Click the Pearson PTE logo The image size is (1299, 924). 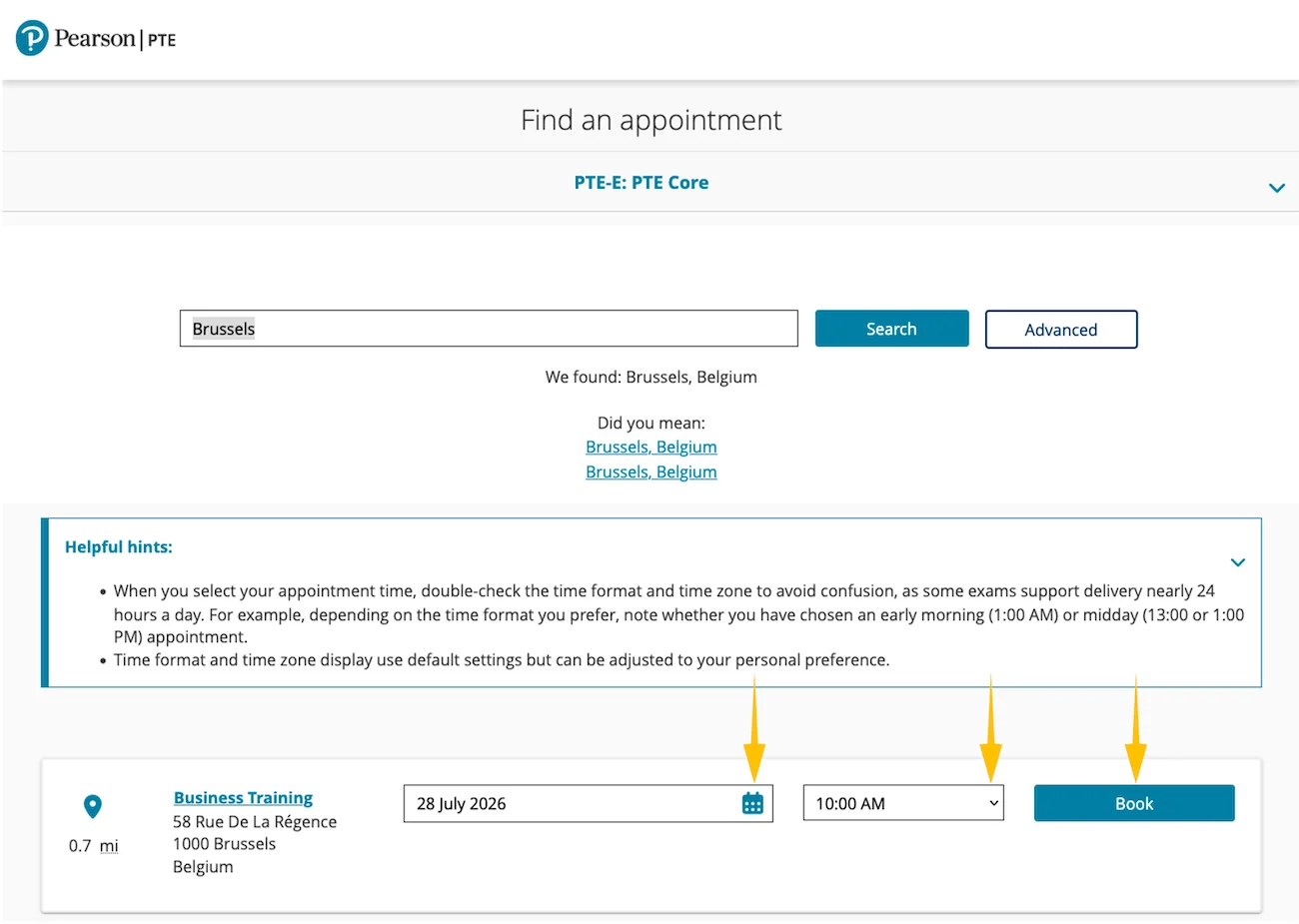pyautogui.click(x=96, y=39)
